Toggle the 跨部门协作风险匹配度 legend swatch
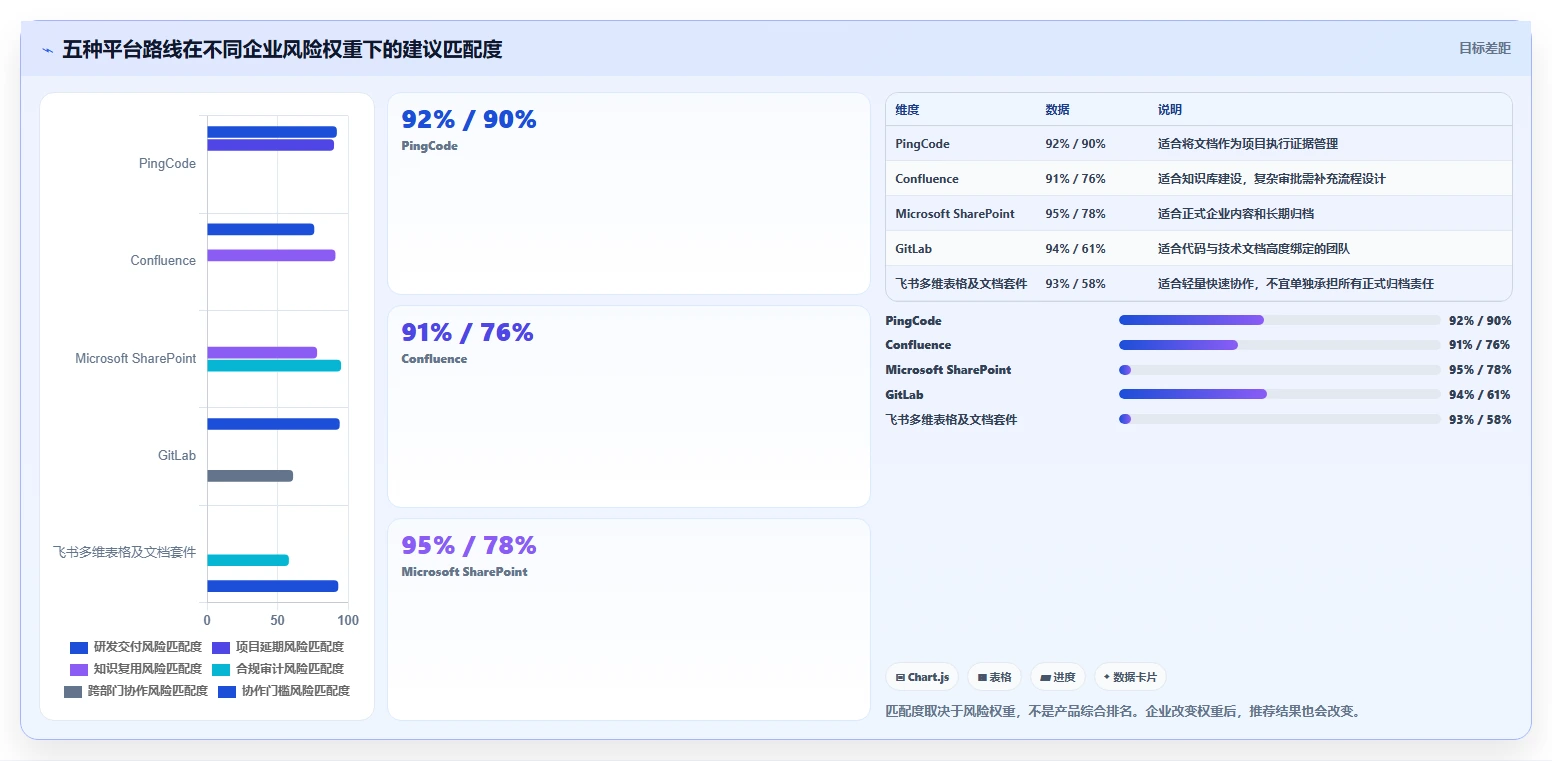The width and height of the screenshot is (1552, 761). (73, 691)
